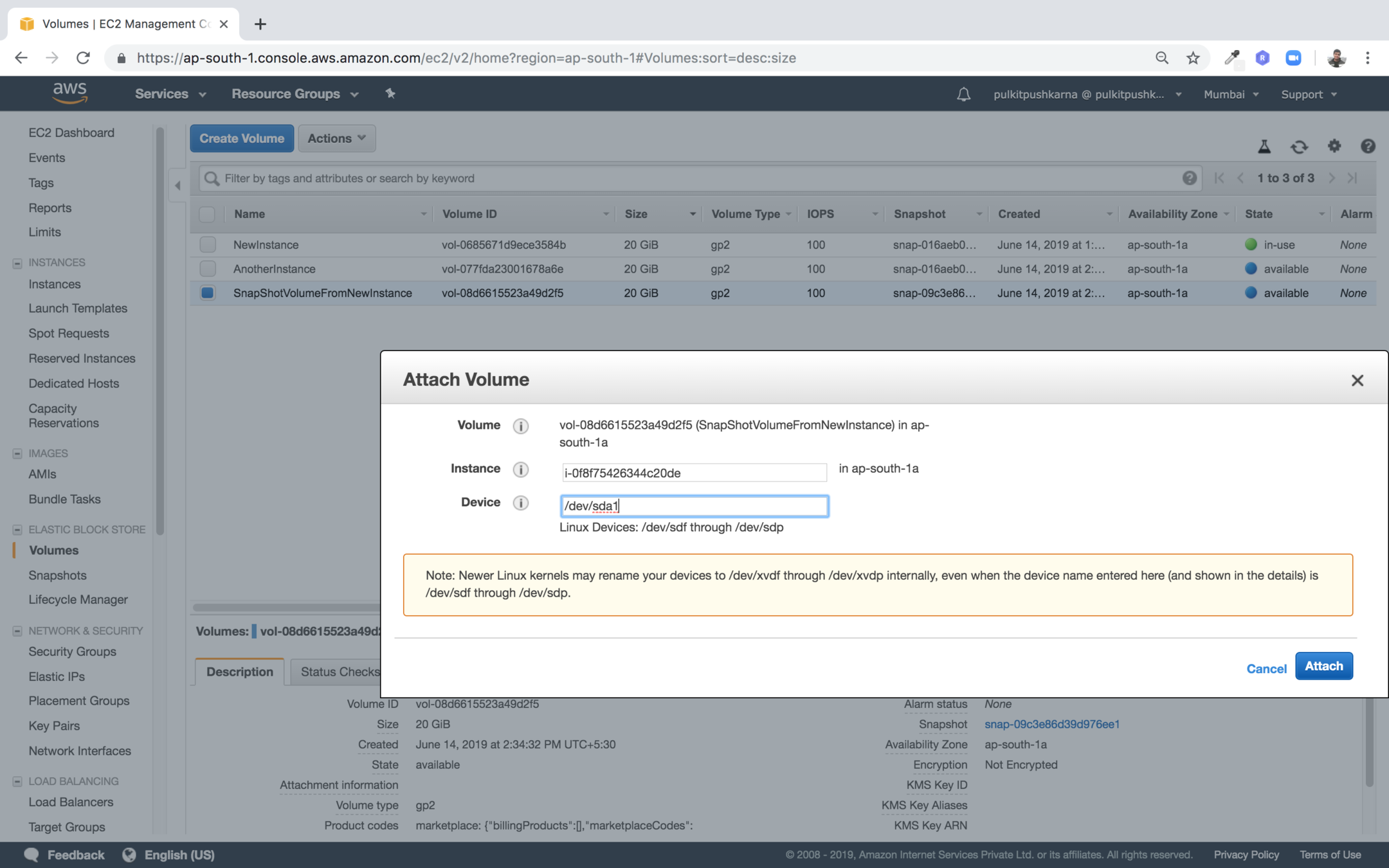Screen dimensions: 1389x868
Task: Click the Device field info icon
Action: (520, 503)
